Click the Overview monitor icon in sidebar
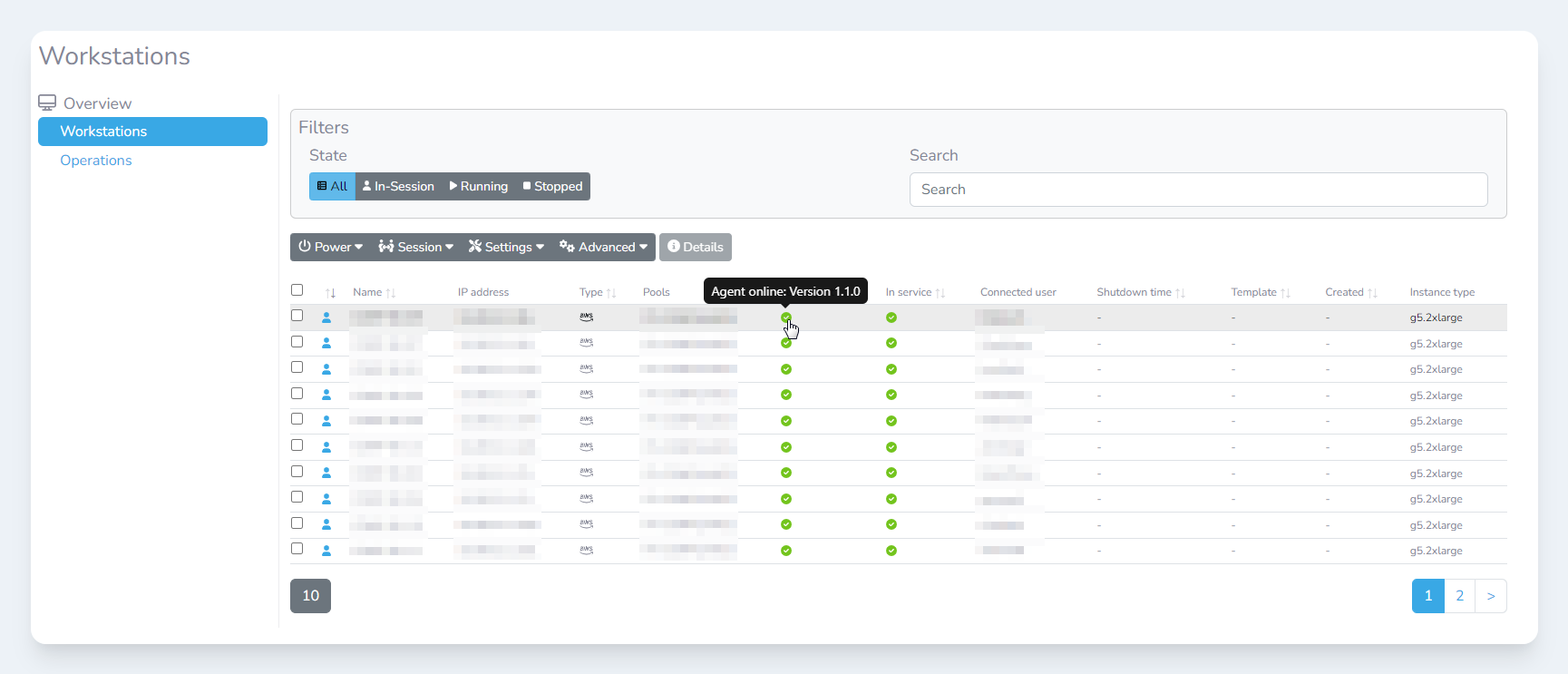This screenshot has height=674, width=1568. 47,103
